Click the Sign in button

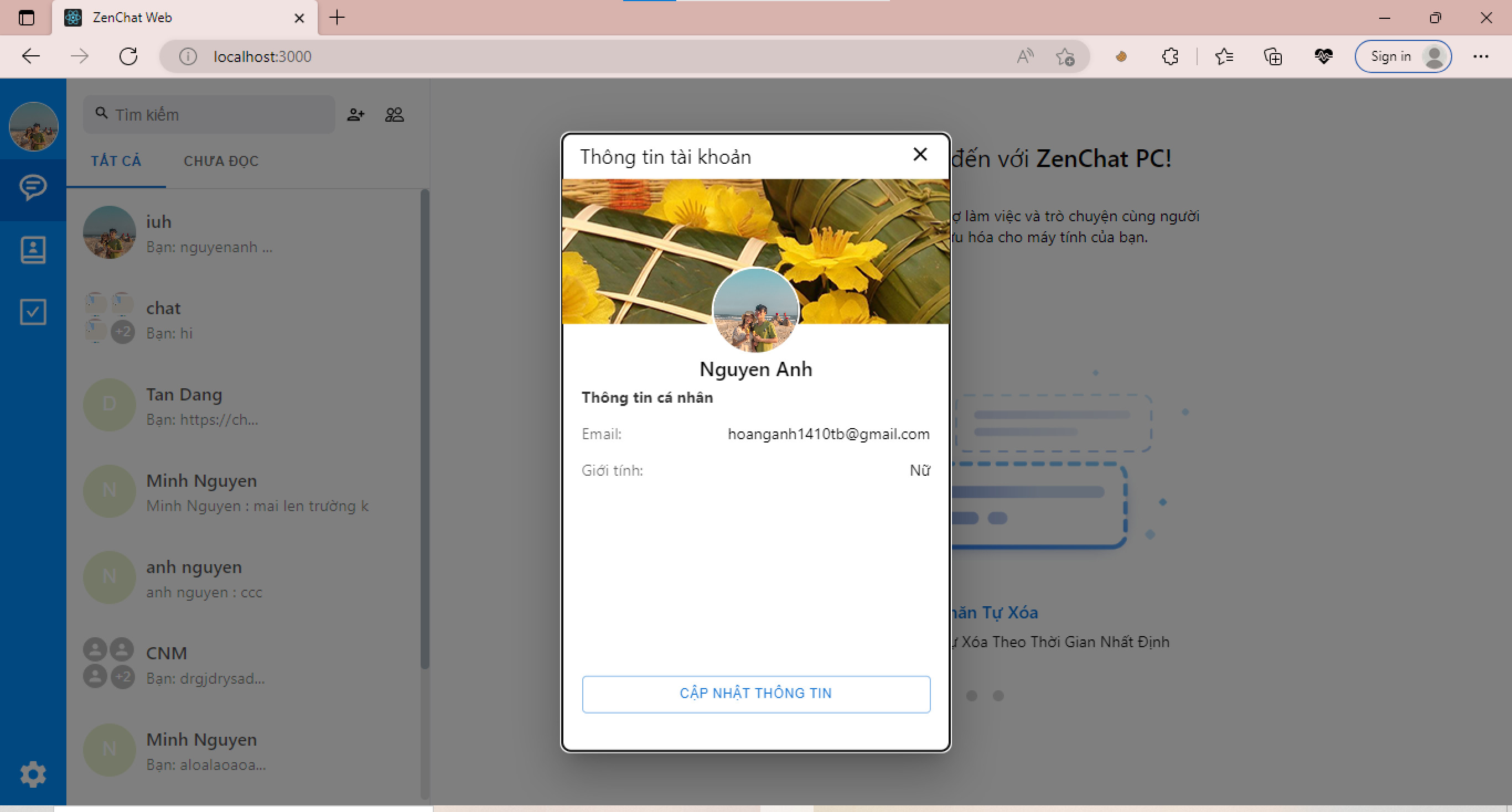coord(1402,56)
